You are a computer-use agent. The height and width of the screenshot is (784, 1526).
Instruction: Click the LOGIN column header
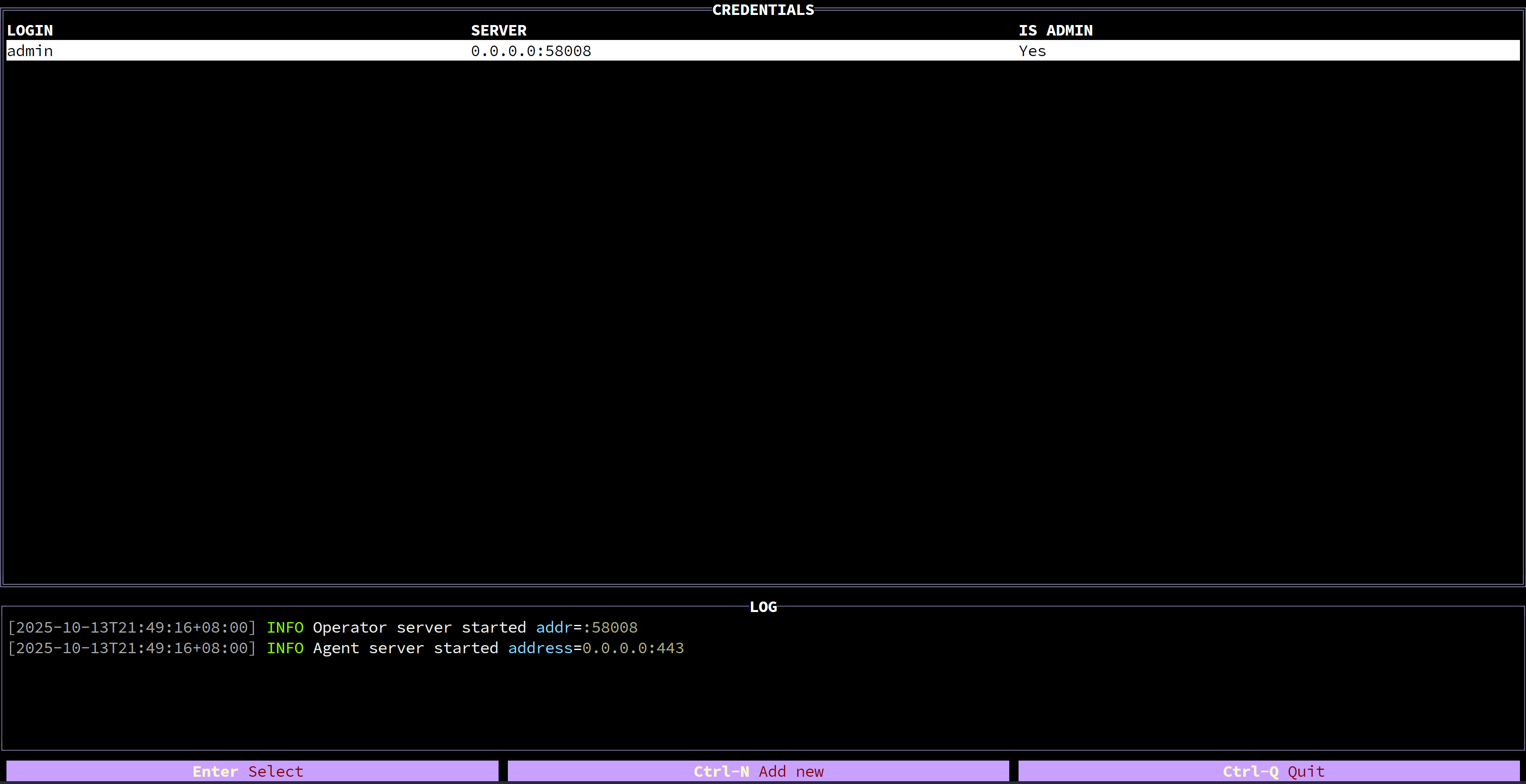tap(29, 30)
